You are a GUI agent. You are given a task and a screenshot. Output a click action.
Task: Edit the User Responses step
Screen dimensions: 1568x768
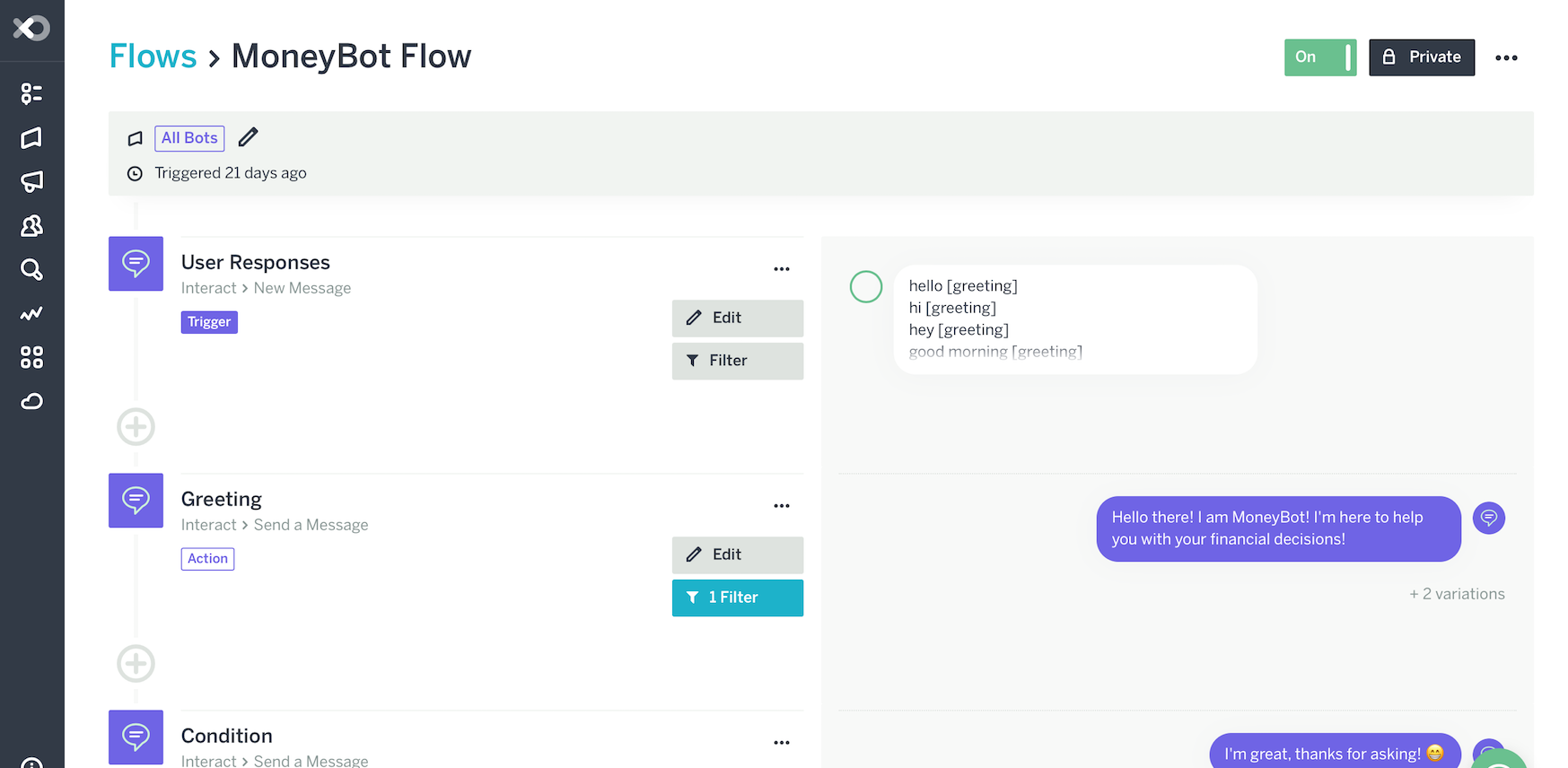point(738,319)
